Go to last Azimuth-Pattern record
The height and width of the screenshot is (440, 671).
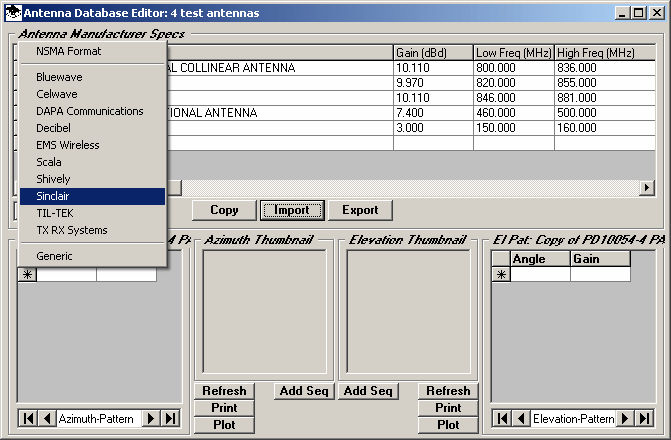tap(170, 418)
